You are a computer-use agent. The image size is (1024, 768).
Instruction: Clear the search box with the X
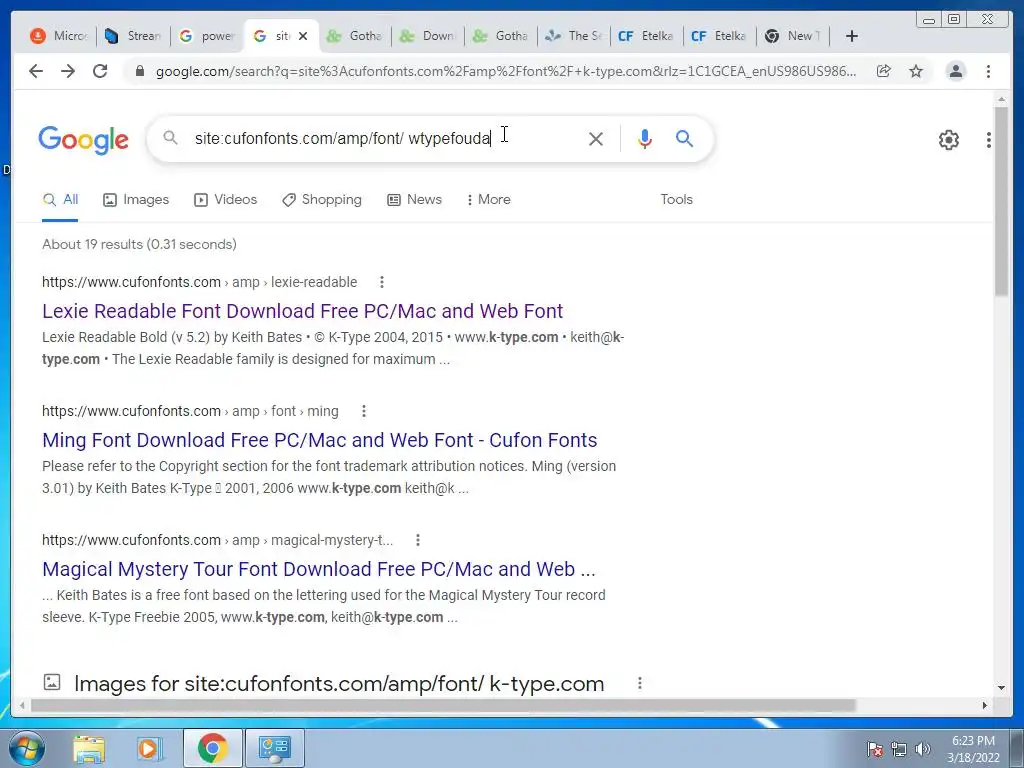coord(596,138)
